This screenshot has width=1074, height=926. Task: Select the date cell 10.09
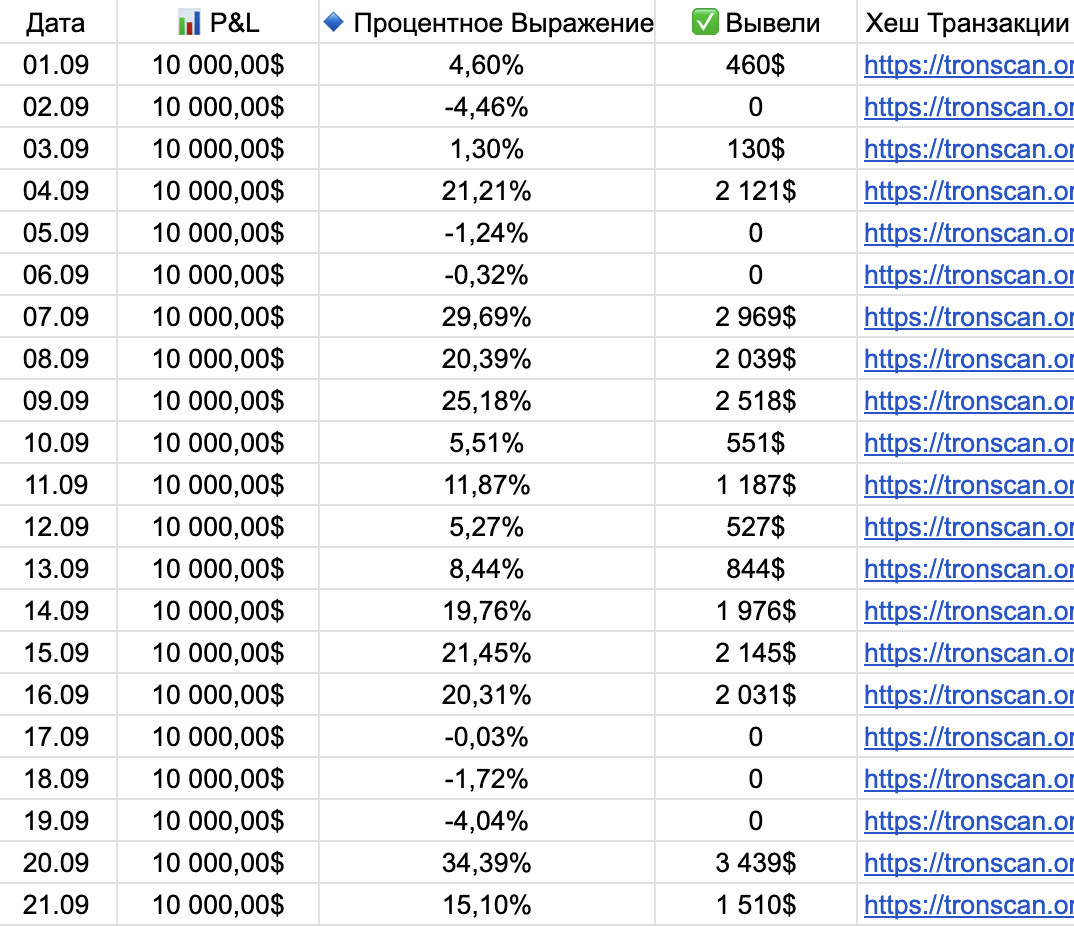click(x=55, y=443)
